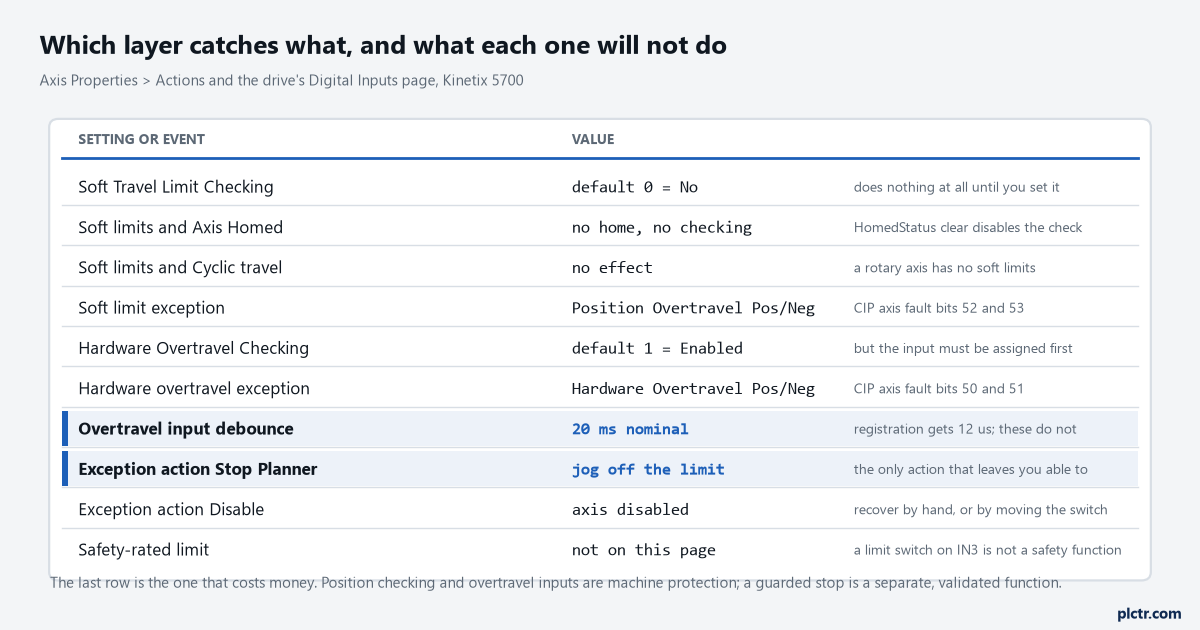Click the value 'not on this page'
Screen dimensions: 1200x630
click(x=644, y=549)
